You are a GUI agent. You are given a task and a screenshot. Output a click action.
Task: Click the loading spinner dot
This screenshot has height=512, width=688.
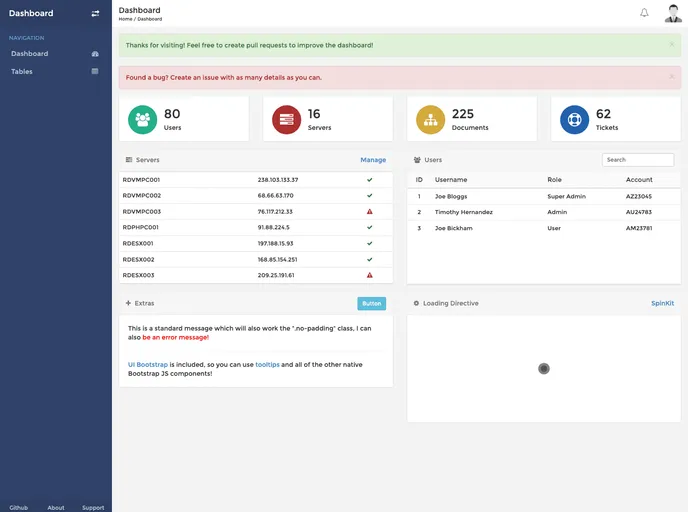[x=544, y=369]
